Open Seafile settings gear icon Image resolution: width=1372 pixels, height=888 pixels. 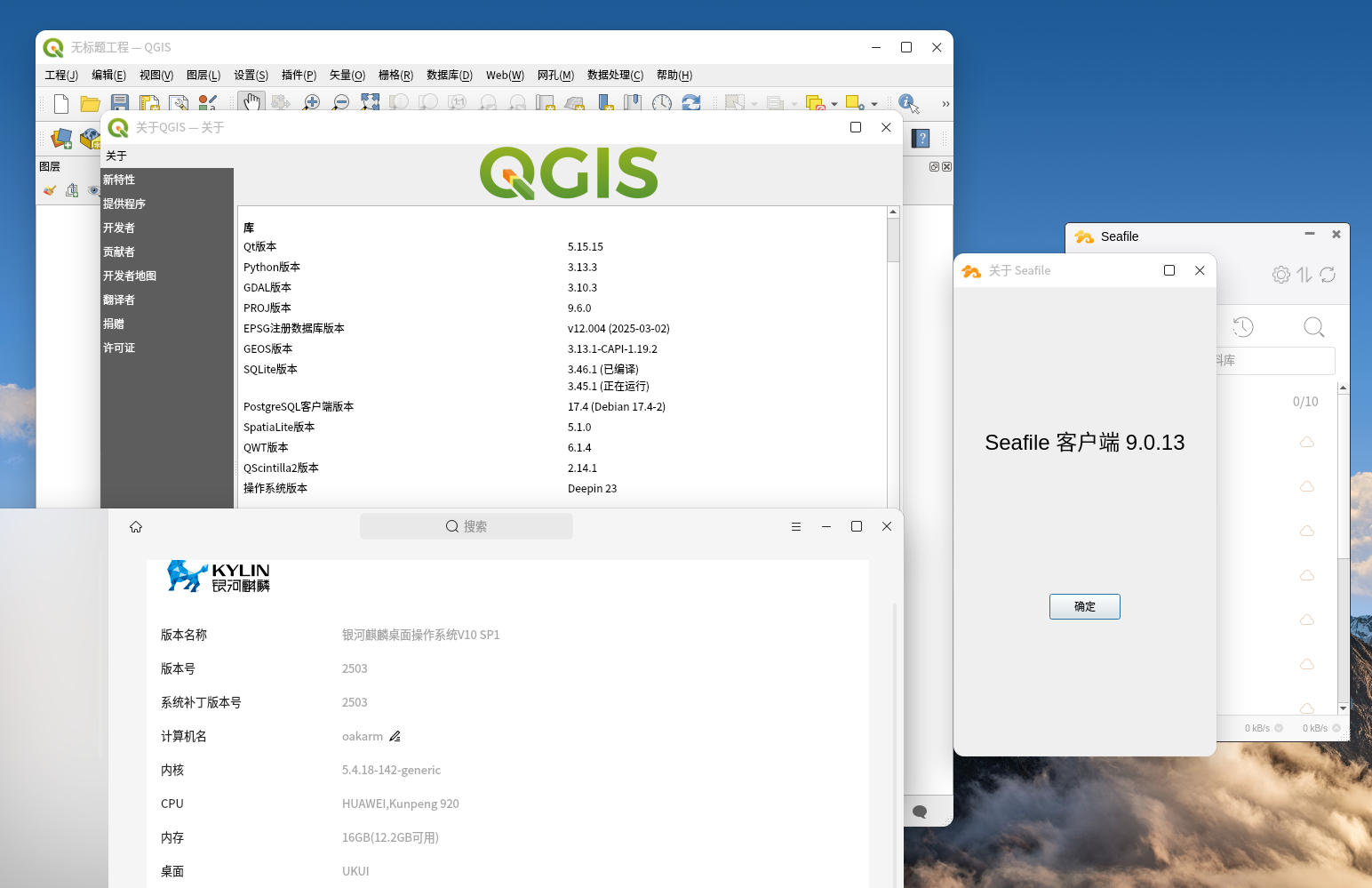[1280, 275]
